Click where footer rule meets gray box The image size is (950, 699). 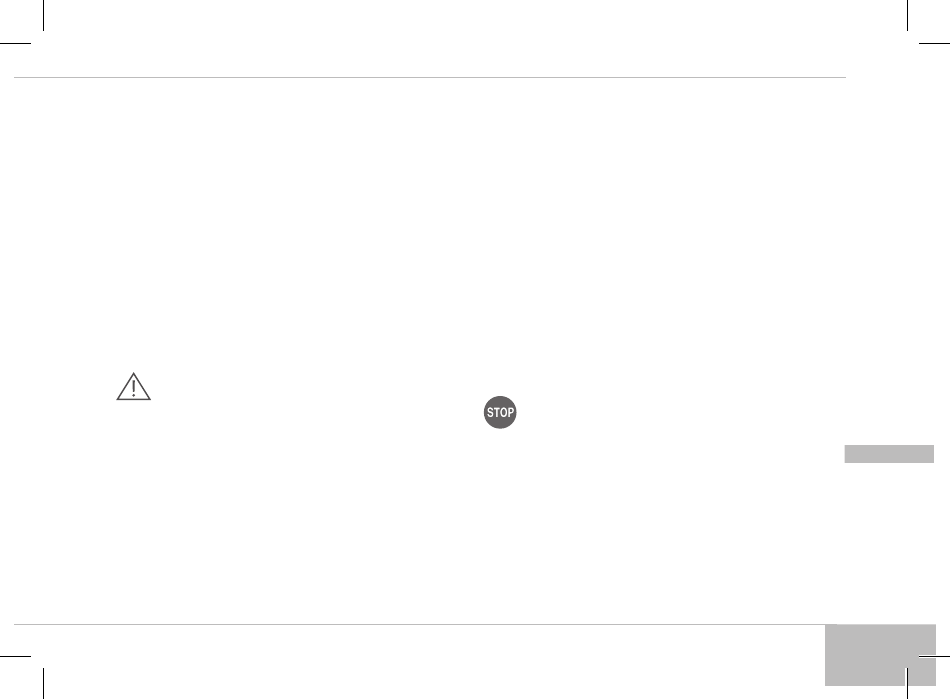(827, 624)
